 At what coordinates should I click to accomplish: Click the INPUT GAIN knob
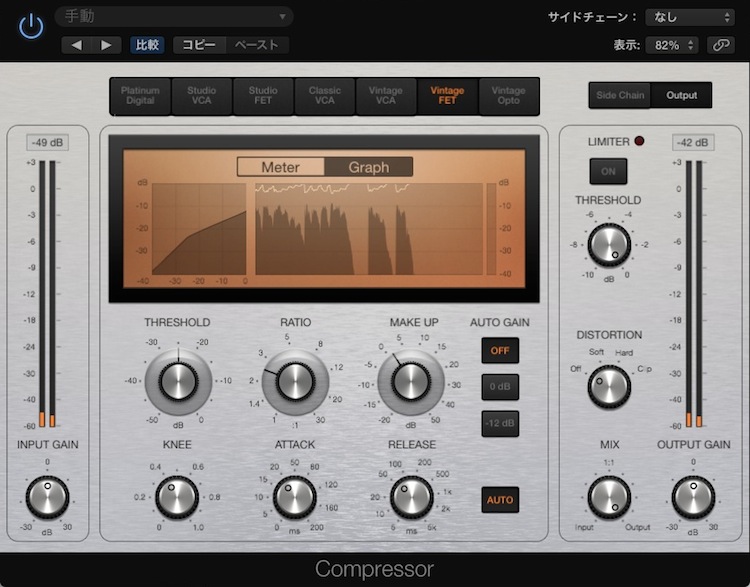(47, 498)
